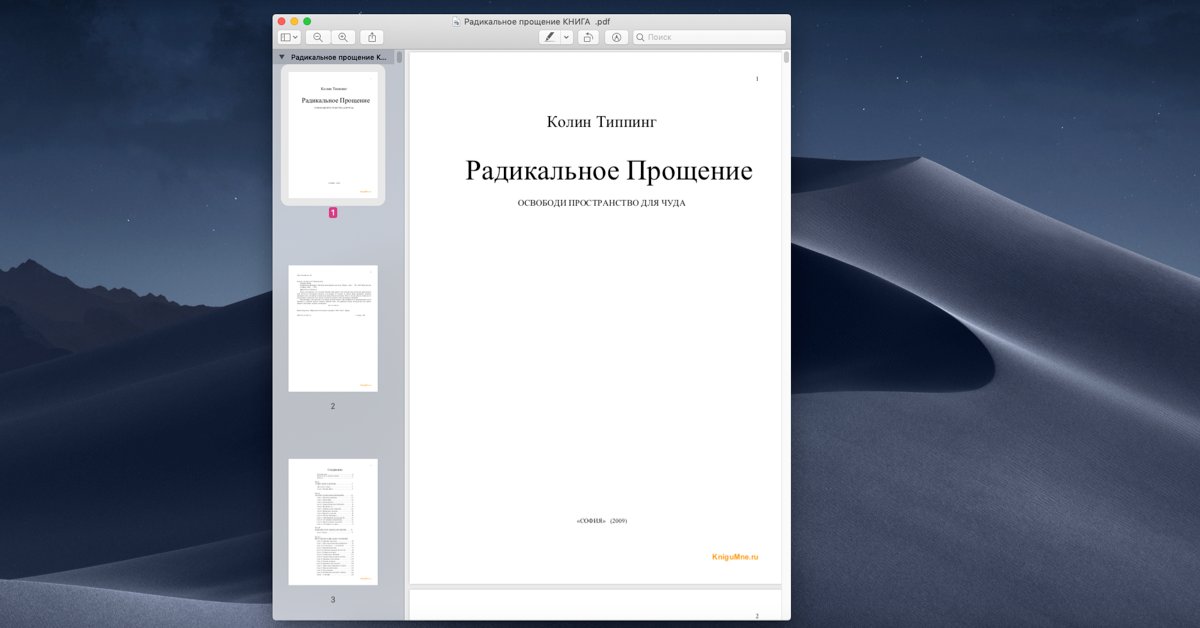Click the PDF document icon in title bar
The height and width of the screenshot is (628, 1200).
tap(457, 21)
